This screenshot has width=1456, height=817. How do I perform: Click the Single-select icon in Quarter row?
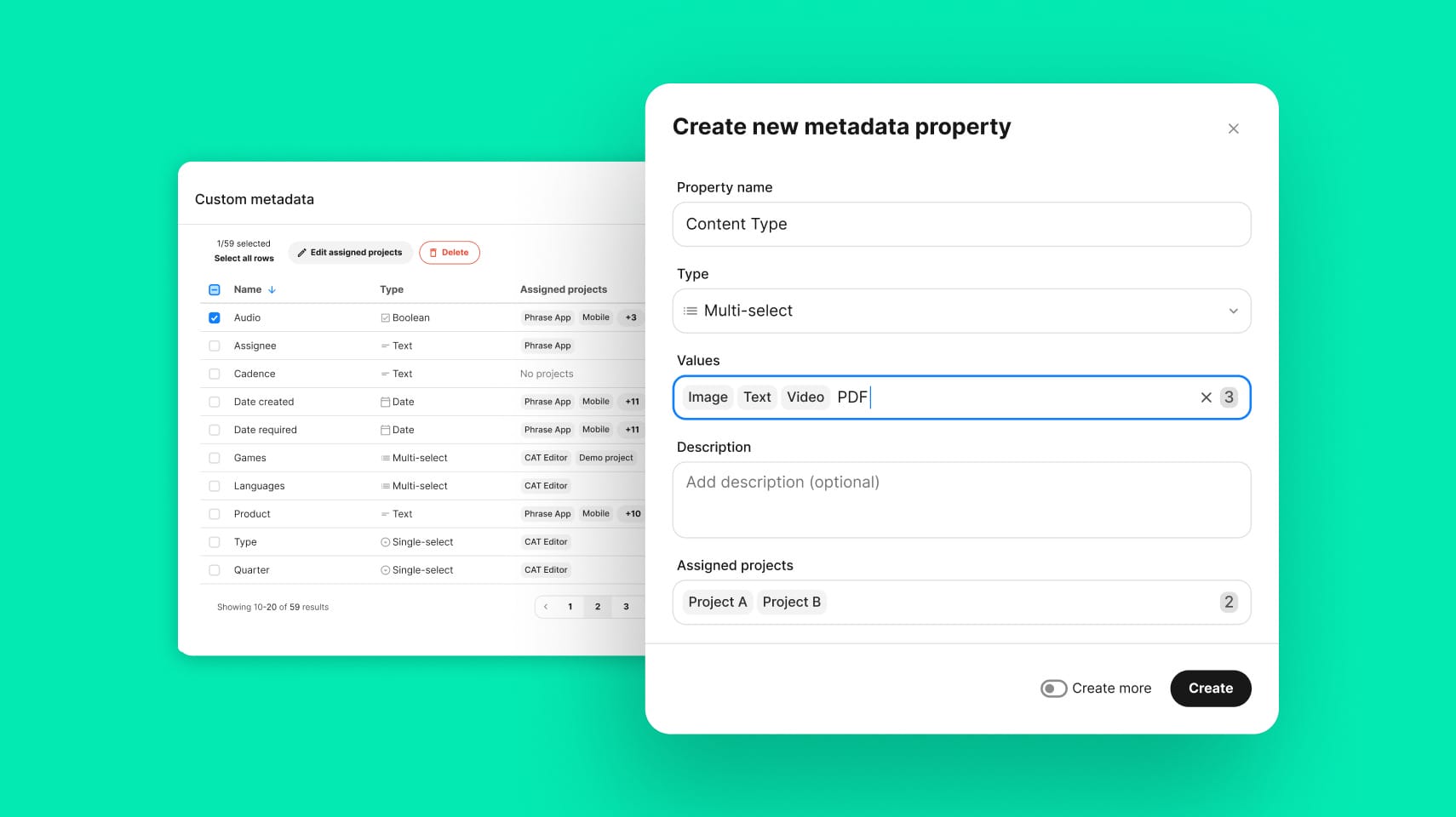(385, 570)
